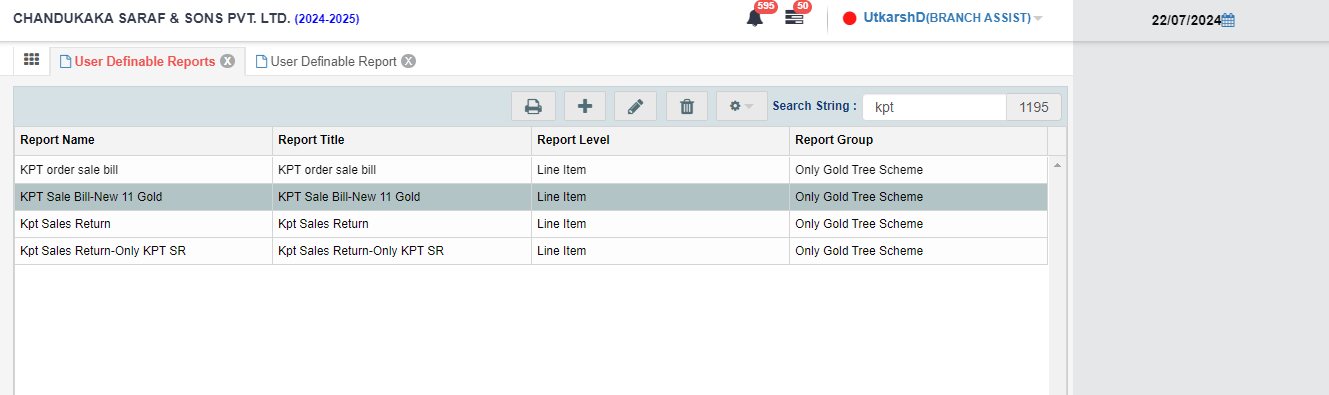Delete the selected report with trash icon
The height and width of the screenshot is (395, 1329).
click(686, 107)
